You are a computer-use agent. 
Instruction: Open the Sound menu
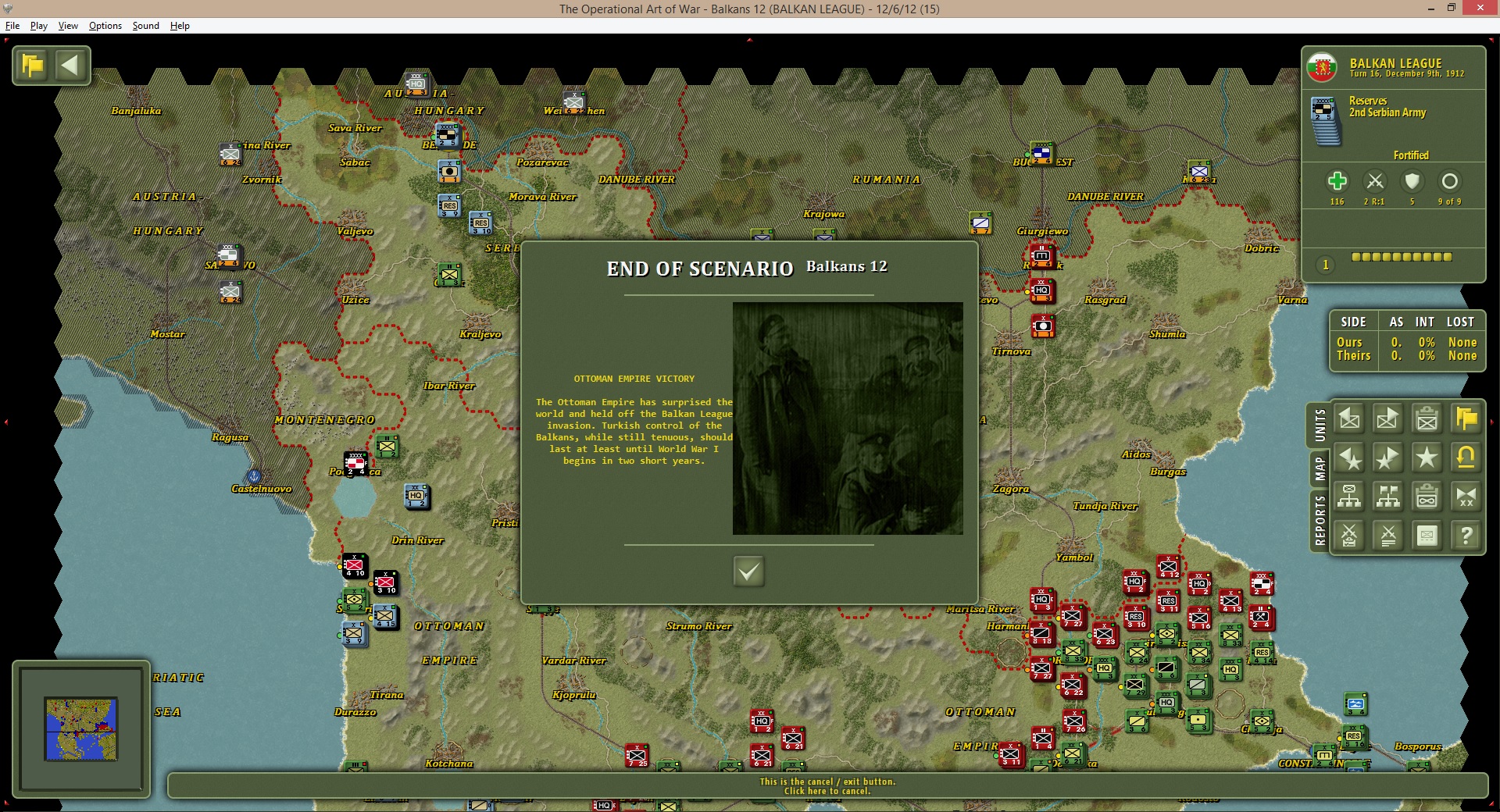(146, 26)
